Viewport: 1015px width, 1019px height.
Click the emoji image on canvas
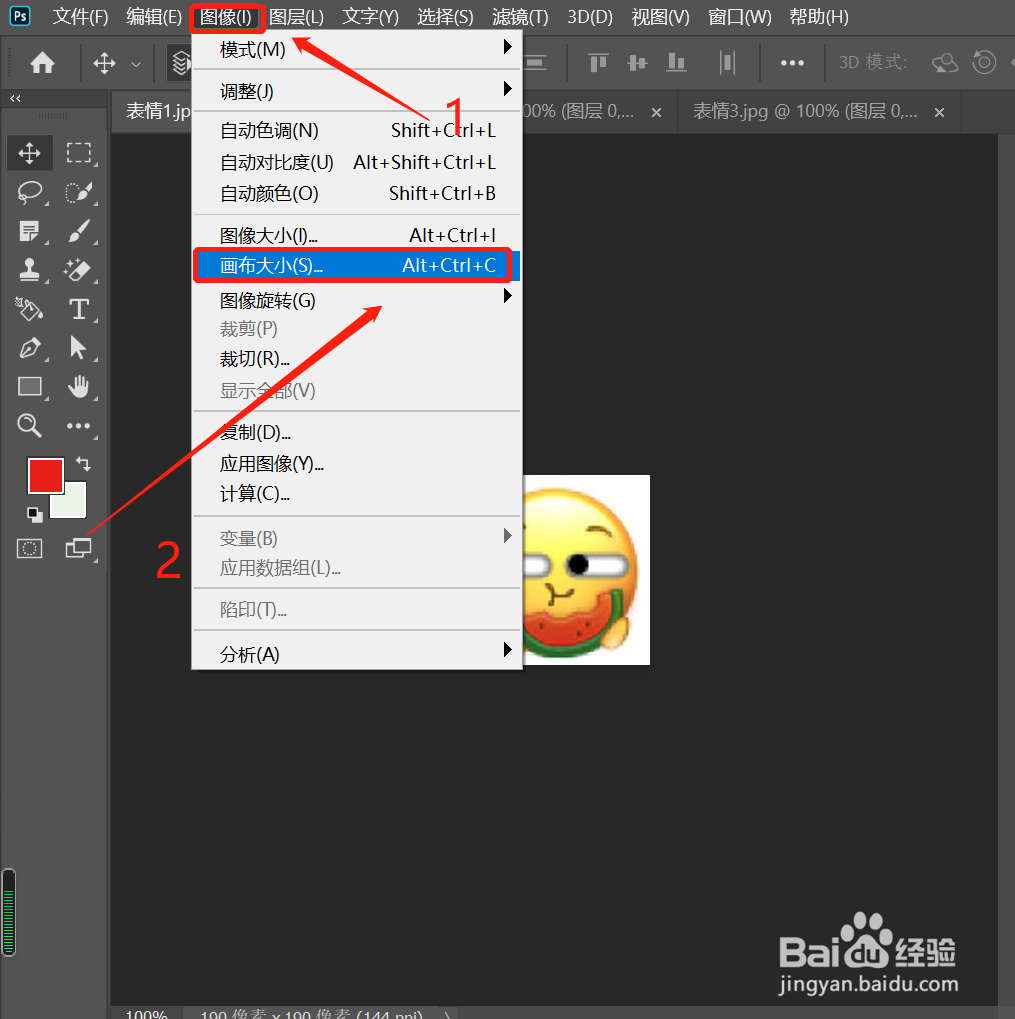tap(586, 570)
